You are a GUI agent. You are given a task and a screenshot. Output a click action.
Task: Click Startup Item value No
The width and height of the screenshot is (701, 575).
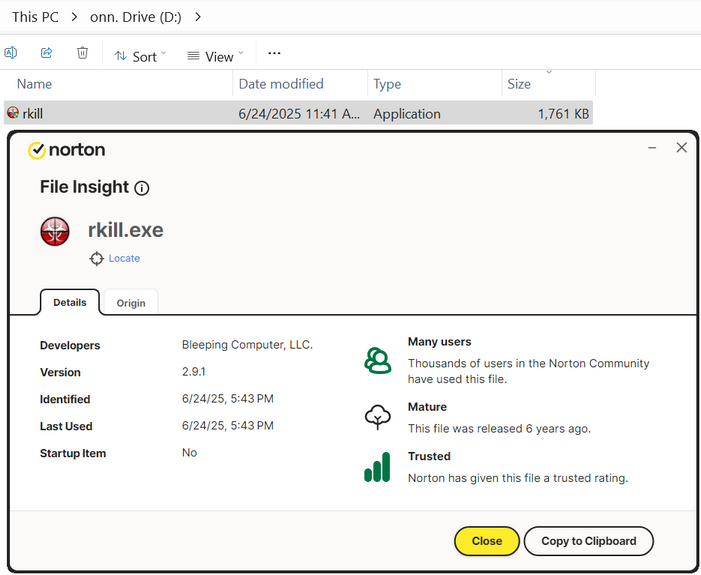click(x=190, y=452)
